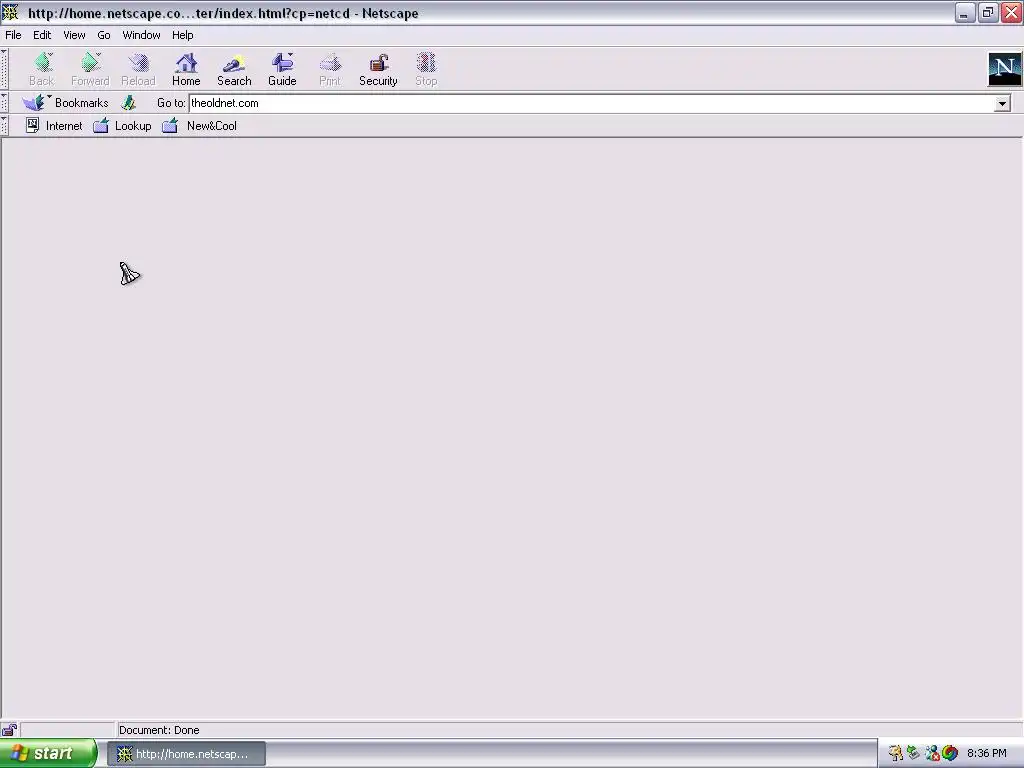Open the View menu
Image resolution: width=1024 pixels, height=768 pixels.
point(74,35)
